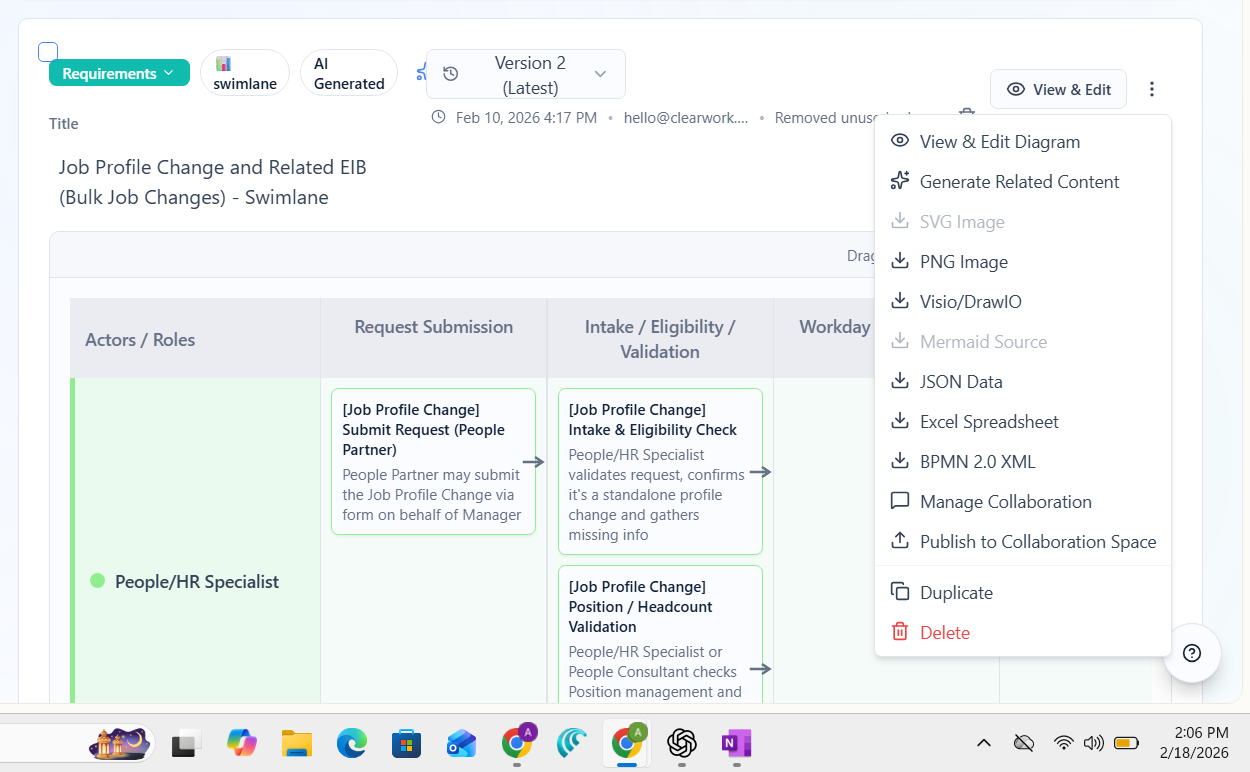The width and height of the screenshot is (1250, 772).
Task: Click the volume speaker tray icon
Action: pos(1094,743)
